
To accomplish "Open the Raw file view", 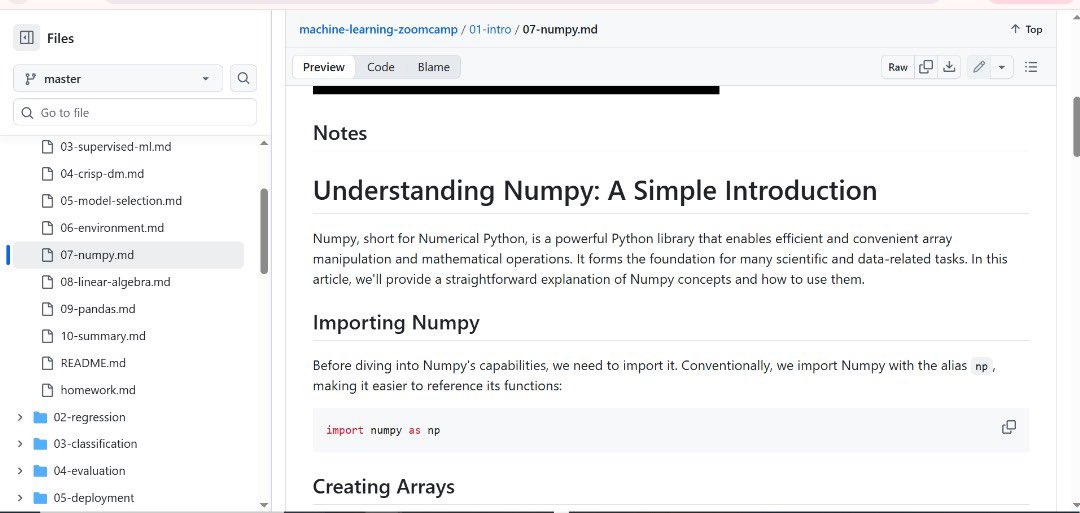I will pyautogui.click(x=898, y=67).
